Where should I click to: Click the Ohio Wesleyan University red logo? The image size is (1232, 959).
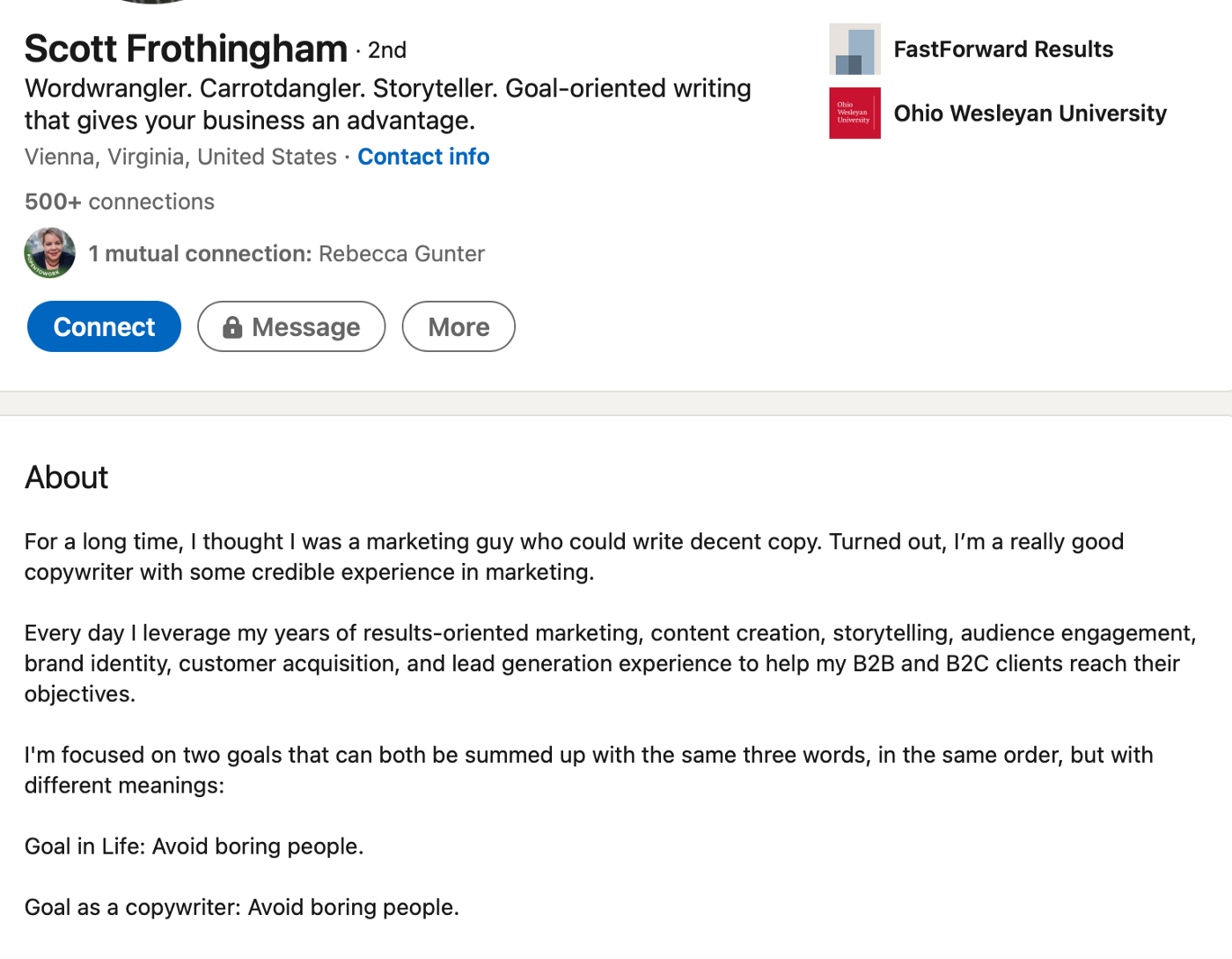[854, 113]
